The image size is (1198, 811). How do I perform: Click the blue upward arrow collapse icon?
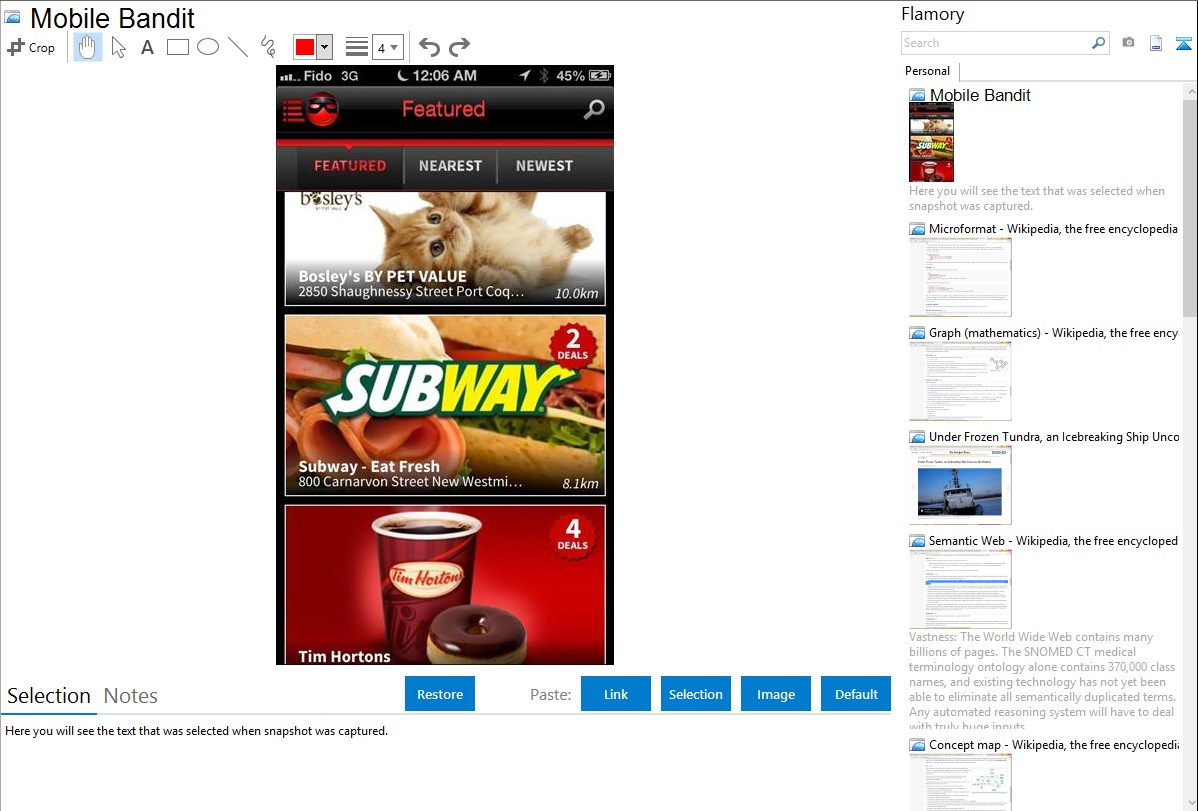point(1183,43)
